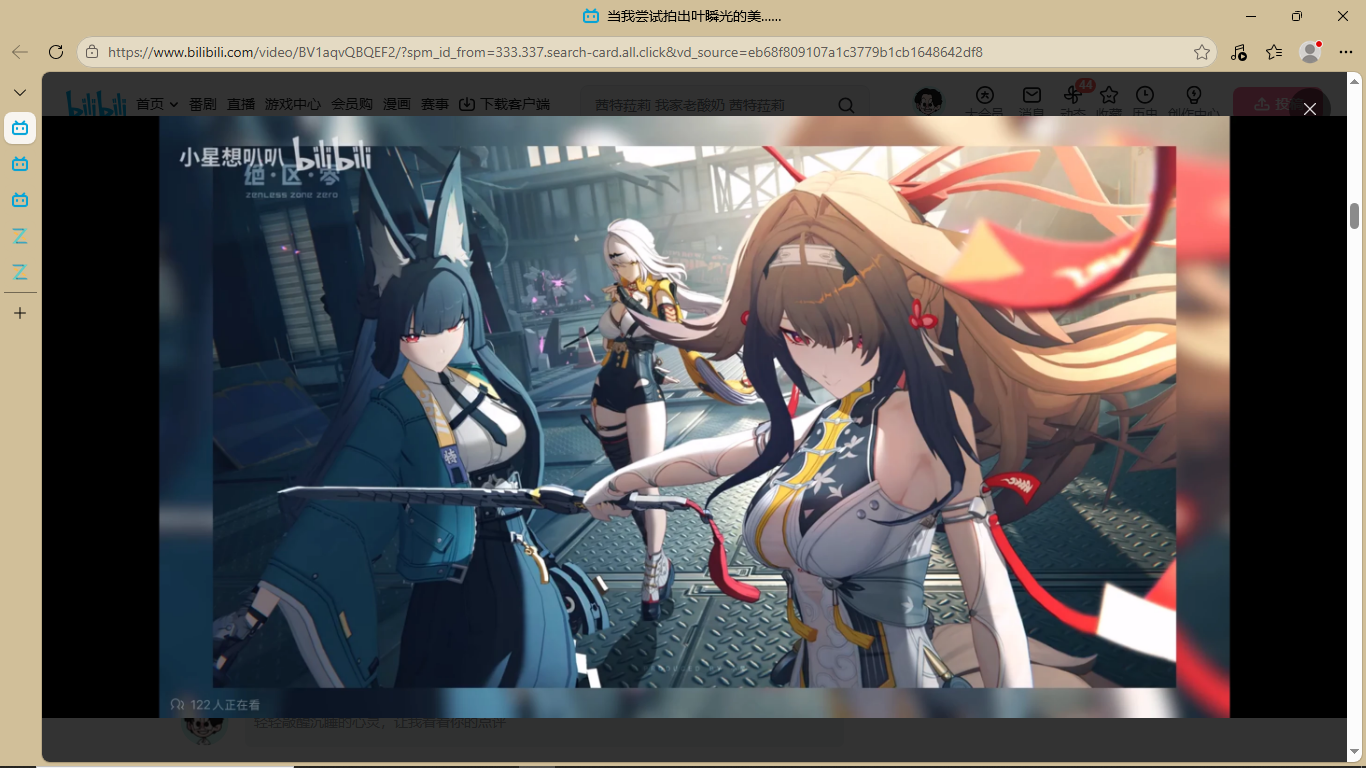Open the 会员购 navigation link
This screenshot has width=1366, height=768.
(352, 104)
